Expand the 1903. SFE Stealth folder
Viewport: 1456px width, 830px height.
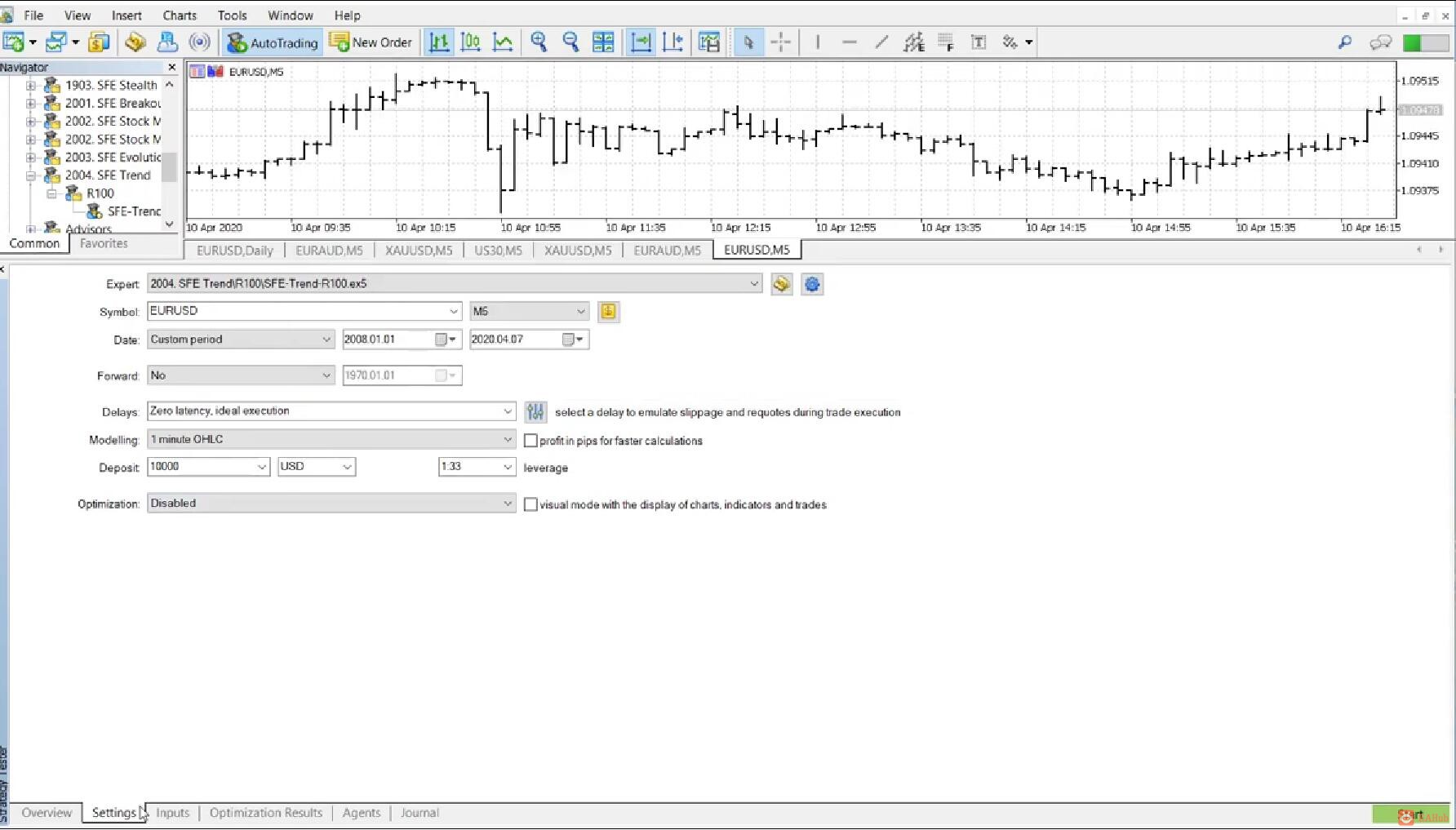pos(31,85)
